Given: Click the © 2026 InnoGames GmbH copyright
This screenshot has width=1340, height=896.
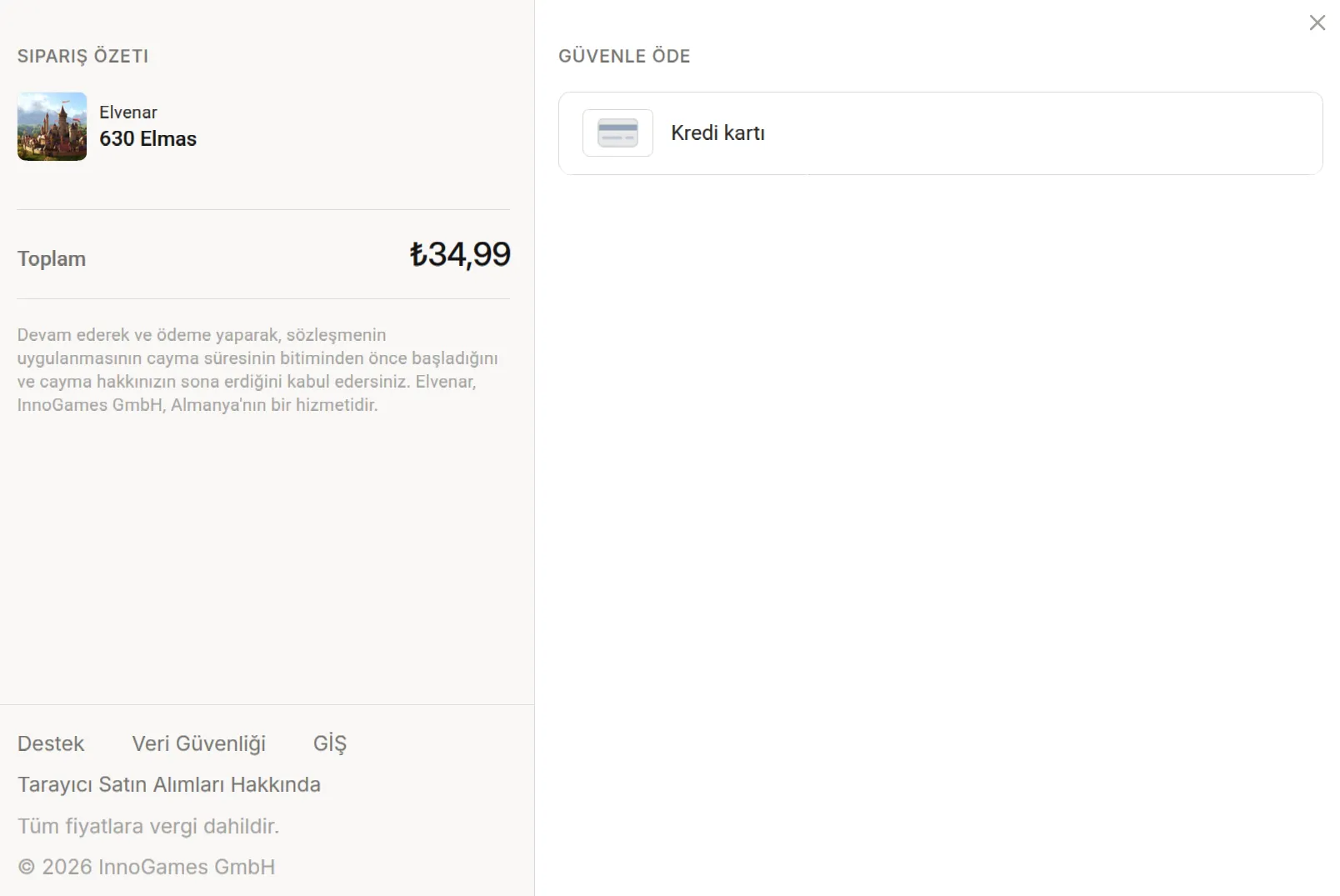Looking at the screenshot, I should pyautogui.click(x=147, y=867).
